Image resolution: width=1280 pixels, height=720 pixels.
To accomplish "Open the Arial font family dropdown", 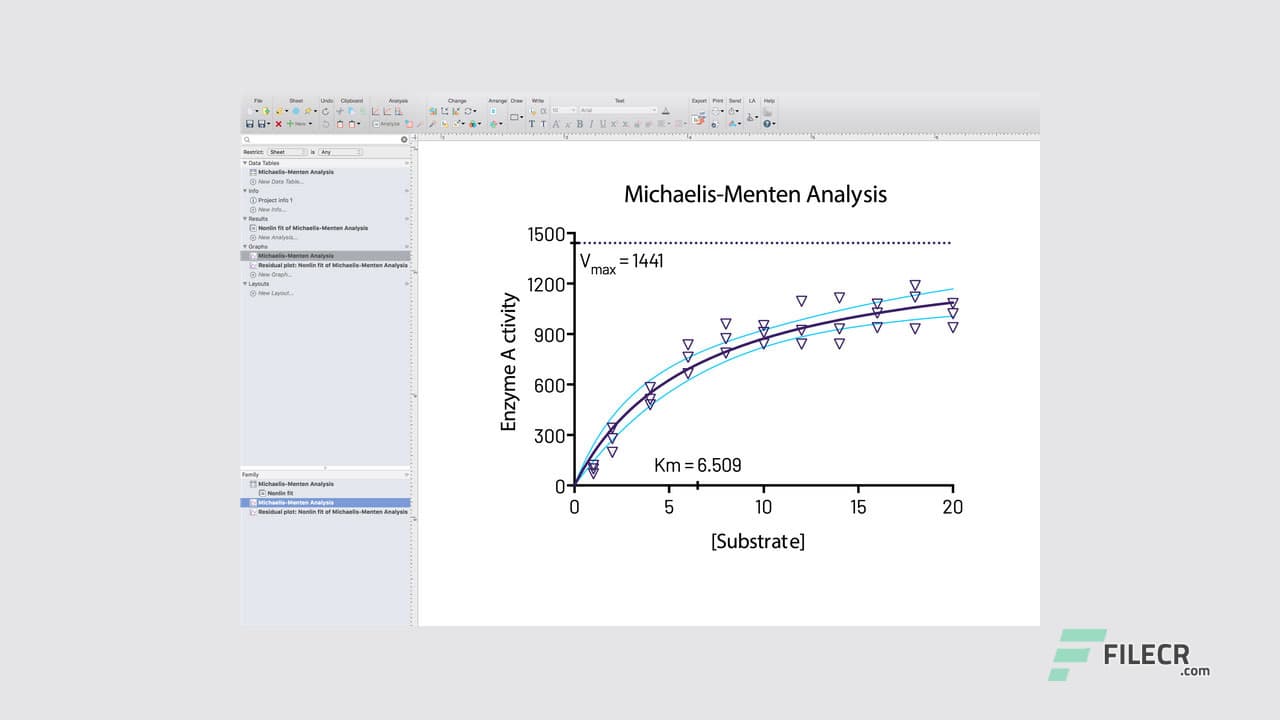I will (x=617, y=111).
